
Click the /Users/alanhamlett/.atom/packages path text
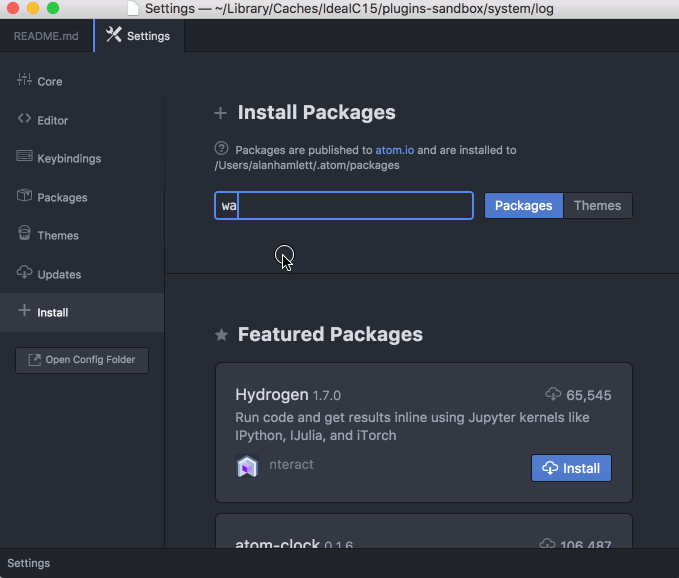point(307,165)
